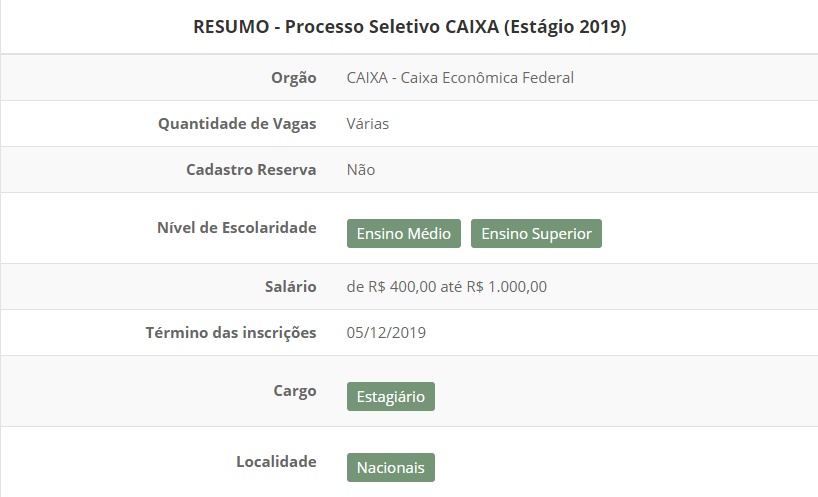Click the Término das inscrições label
This screenshot has height=497, width=818.
[231, 333]
